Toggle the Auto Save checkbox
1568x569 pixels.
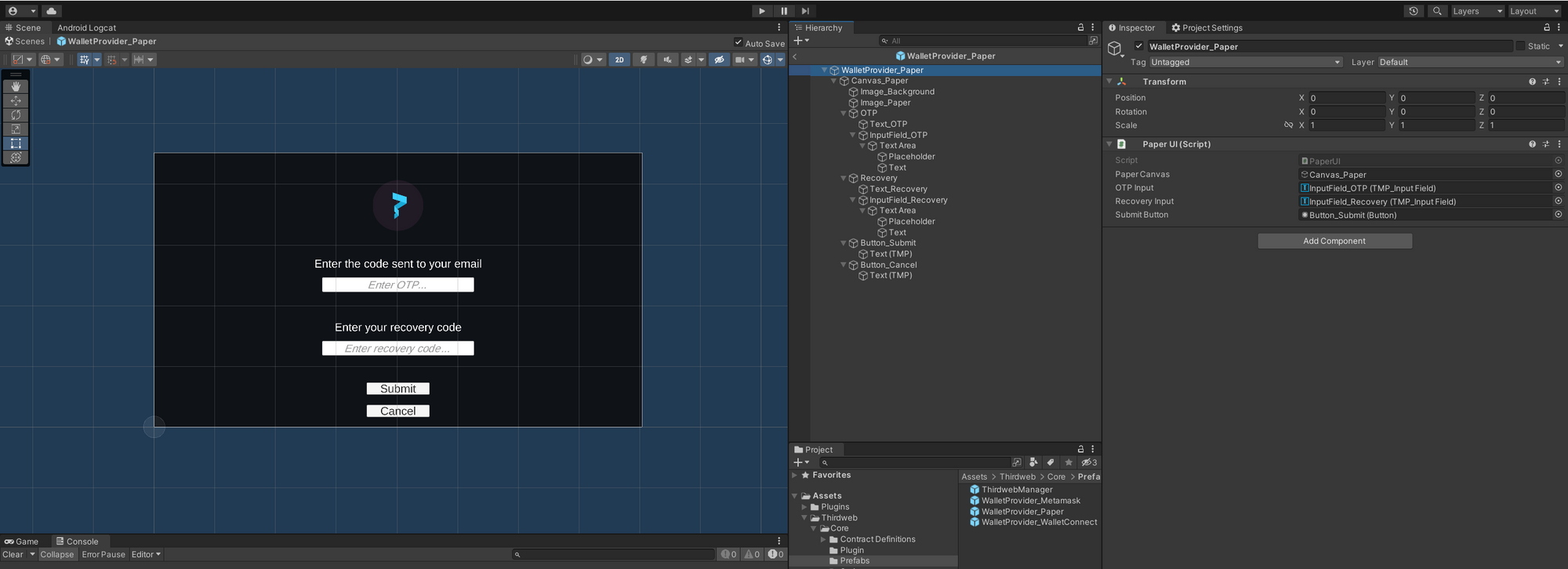pos(738,43)
